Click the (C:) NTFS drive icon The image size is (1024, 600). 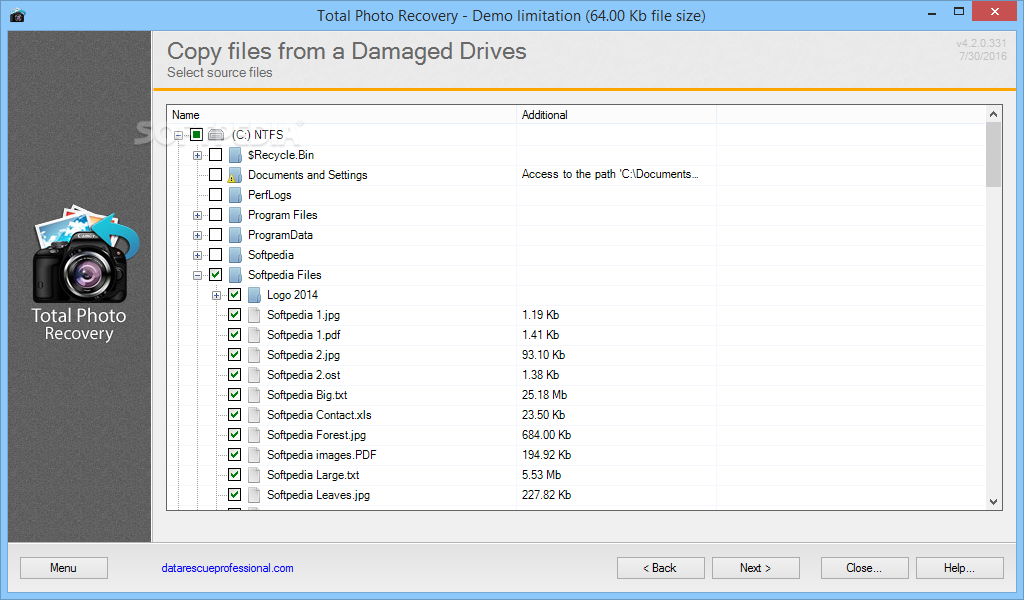pyautogui.click(x=216, y=135)
